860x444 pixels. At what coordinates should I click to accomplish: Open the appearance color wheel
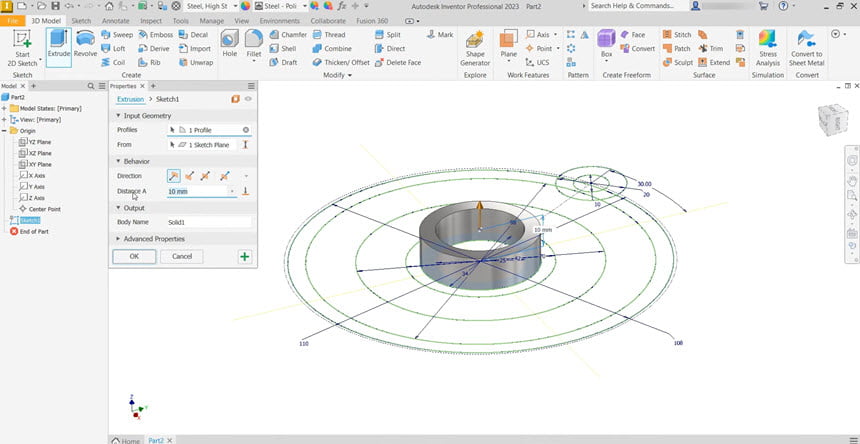pyautogui.click(x=245, y=5)
